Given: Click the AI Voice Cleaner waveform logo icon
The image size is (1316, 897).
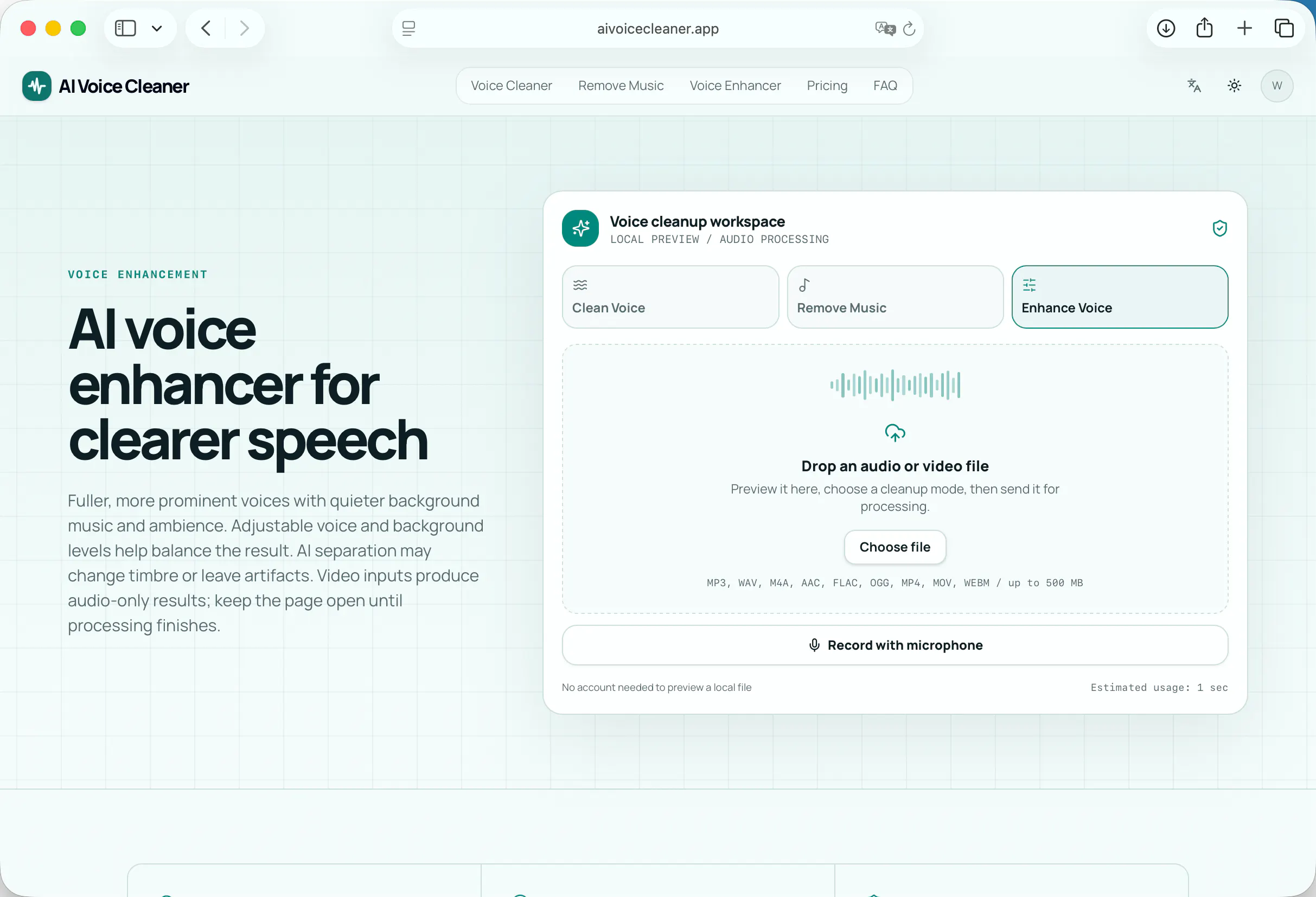Looking at the screenshot, I should (37, 86).
